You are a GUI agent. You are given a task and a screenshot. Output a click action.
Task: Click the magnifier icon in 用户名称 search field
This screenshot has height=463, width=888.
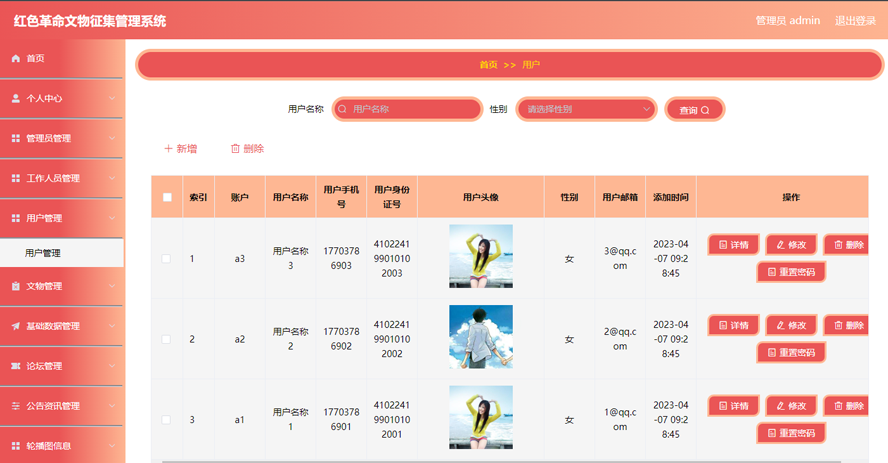[x=342, y=109]
